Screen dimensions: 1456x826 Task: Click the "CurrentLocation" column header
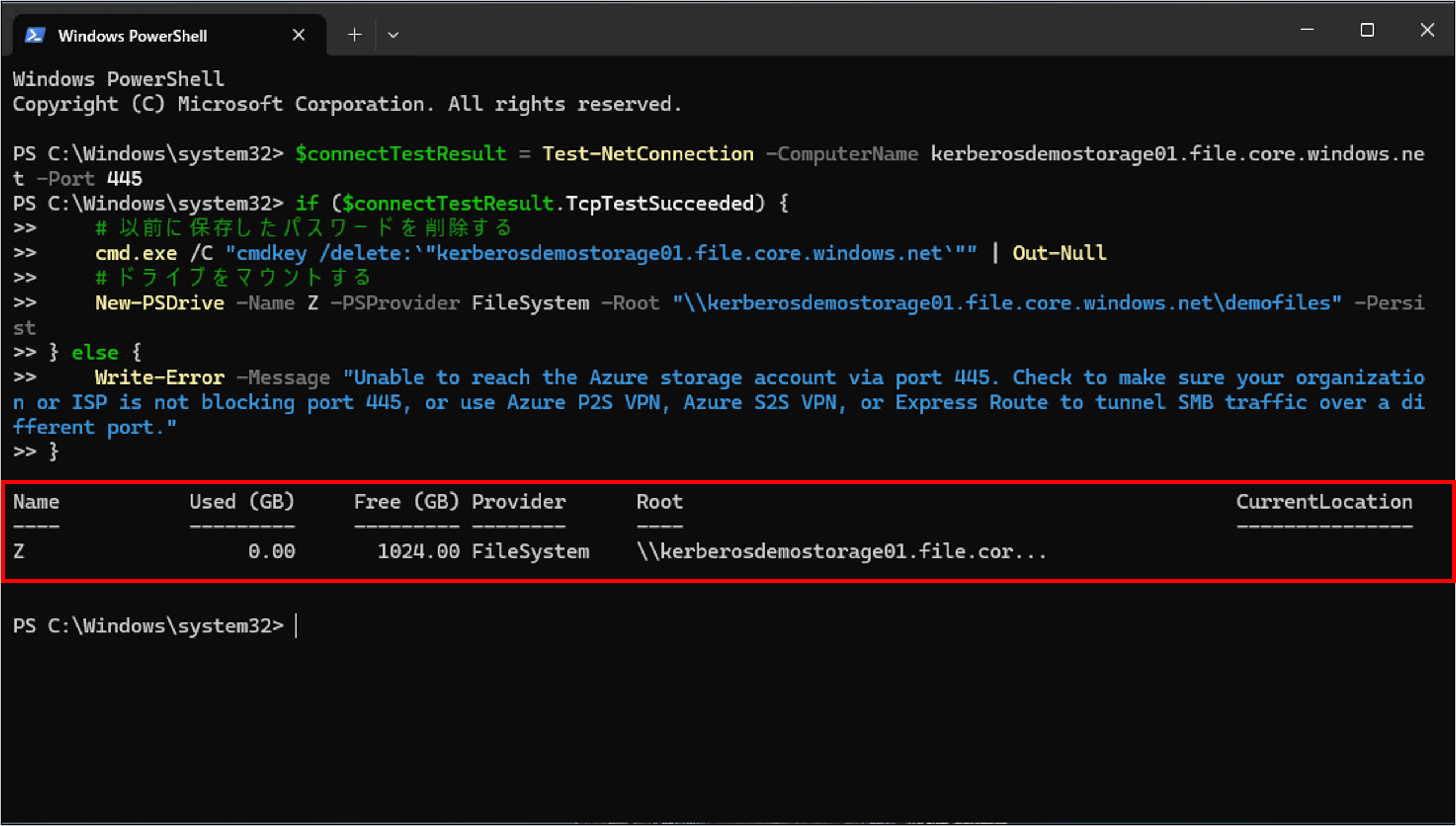click(1325, 502)
